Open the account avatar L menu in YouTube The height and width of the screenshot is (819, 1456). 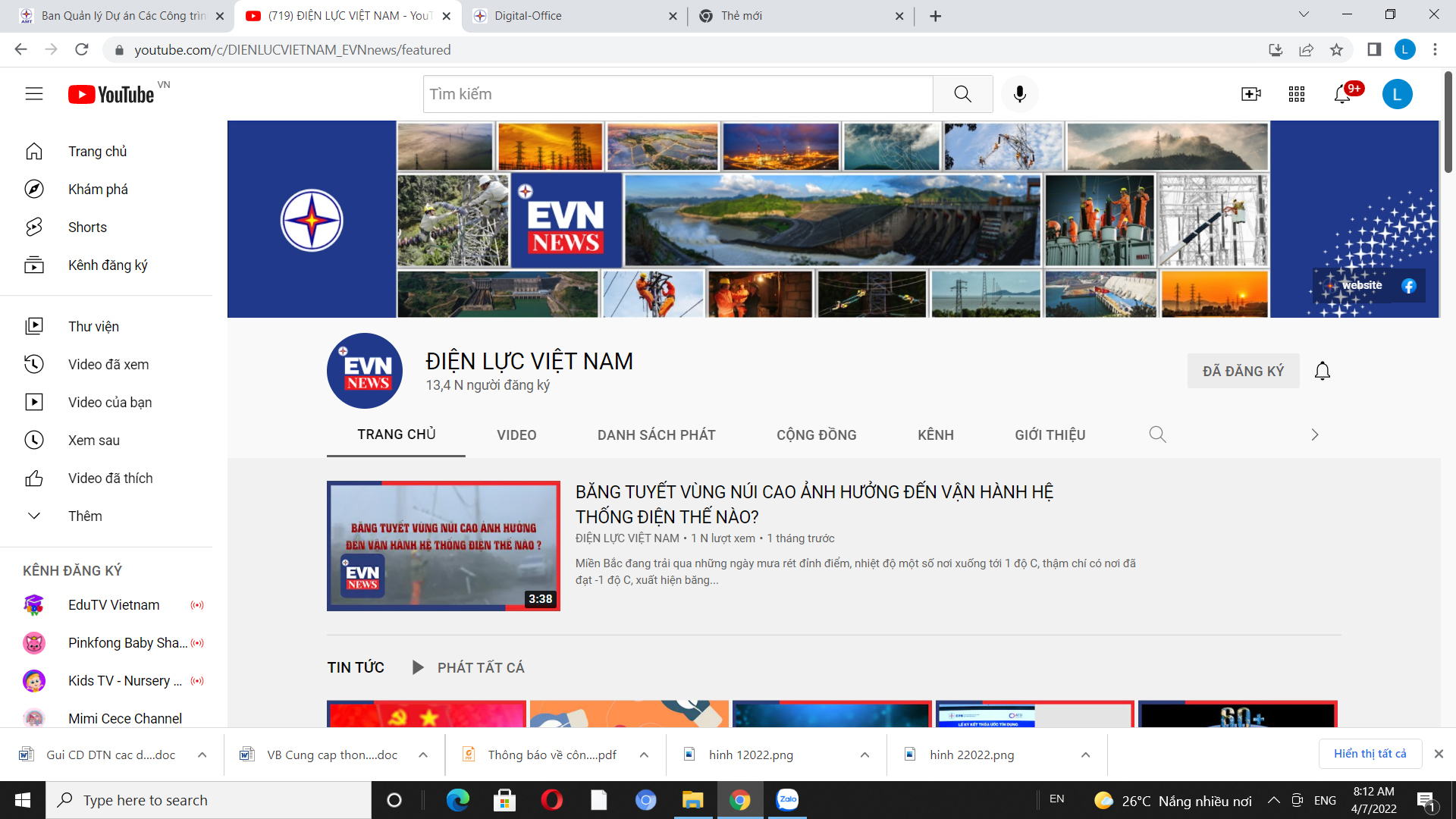pyautogui.click(x=1397, y=94)
